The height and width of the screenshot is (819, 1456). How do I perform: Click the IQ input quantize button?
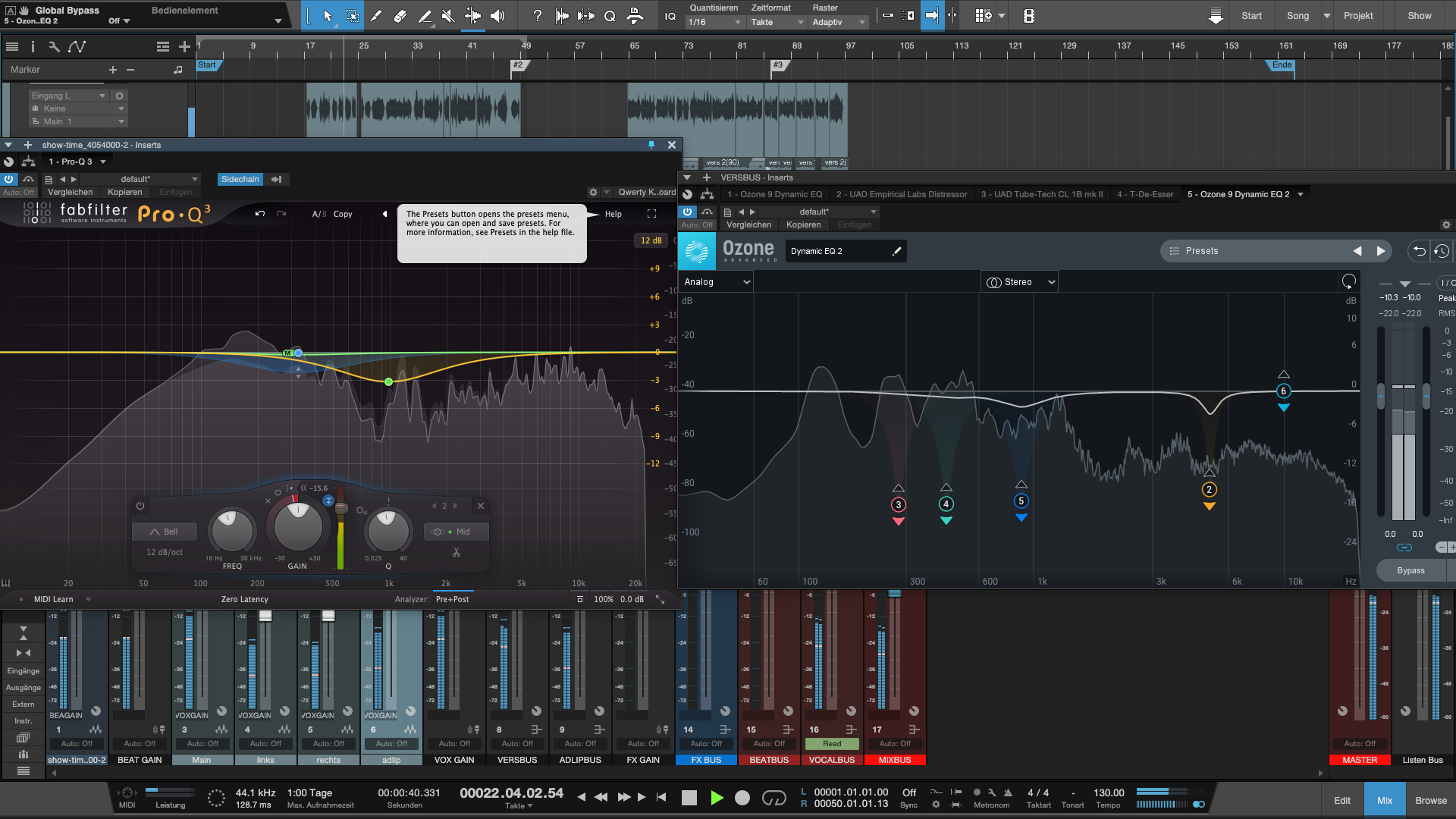tap(670, 16)
